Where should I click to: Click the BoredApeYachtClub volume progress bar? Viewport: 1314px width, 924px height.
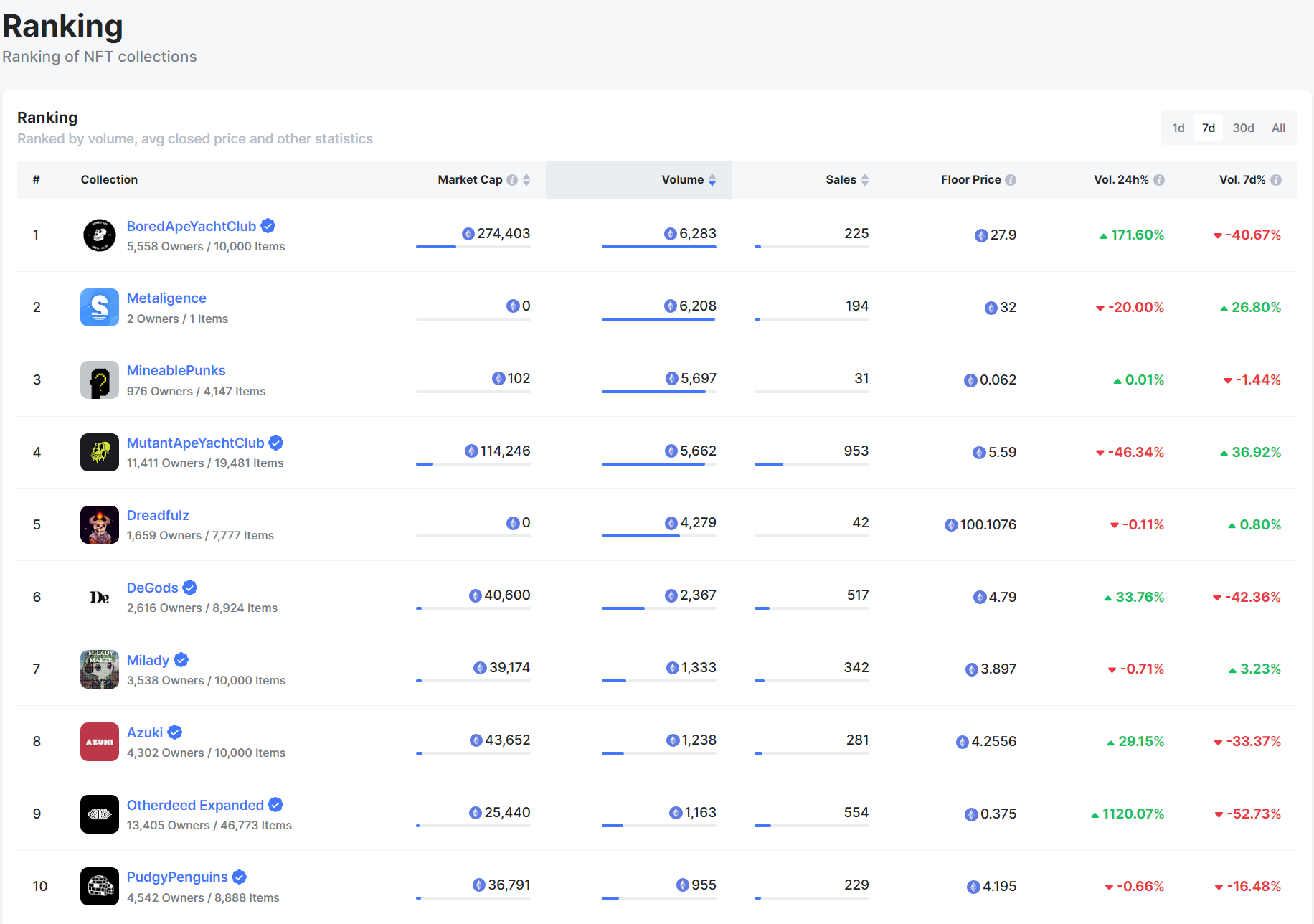click(x=658, y=247)
